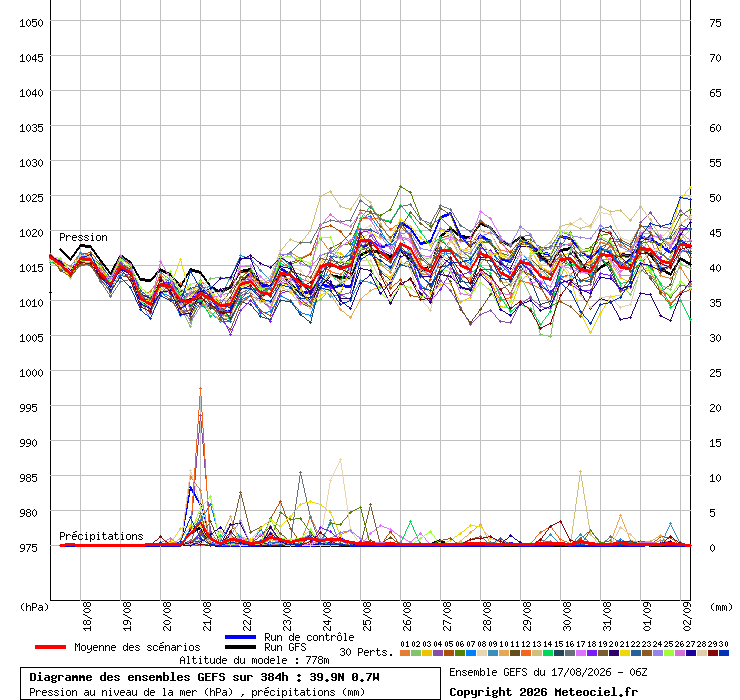Click the red Moyenne des scénarios legend line
The height and width of the screenshot is (700, 740).
pos(50,647)
